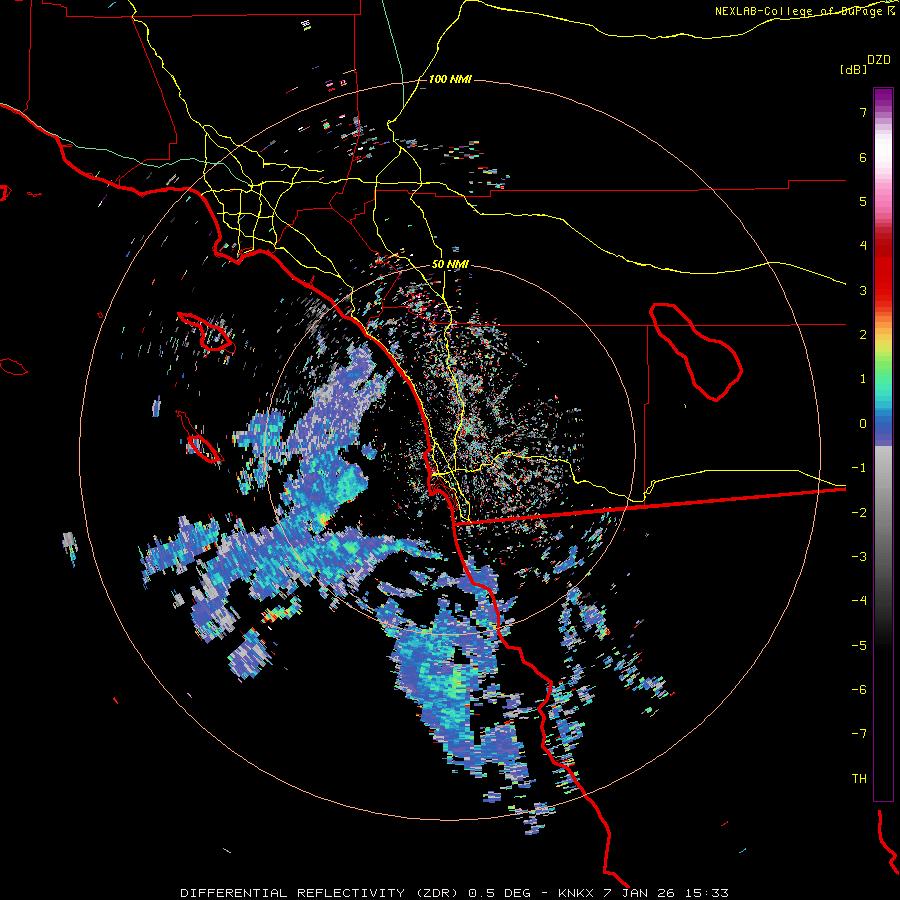Click the -6 value on the color scale
This screenshot has width=900, height=900.
click(859, 690)
